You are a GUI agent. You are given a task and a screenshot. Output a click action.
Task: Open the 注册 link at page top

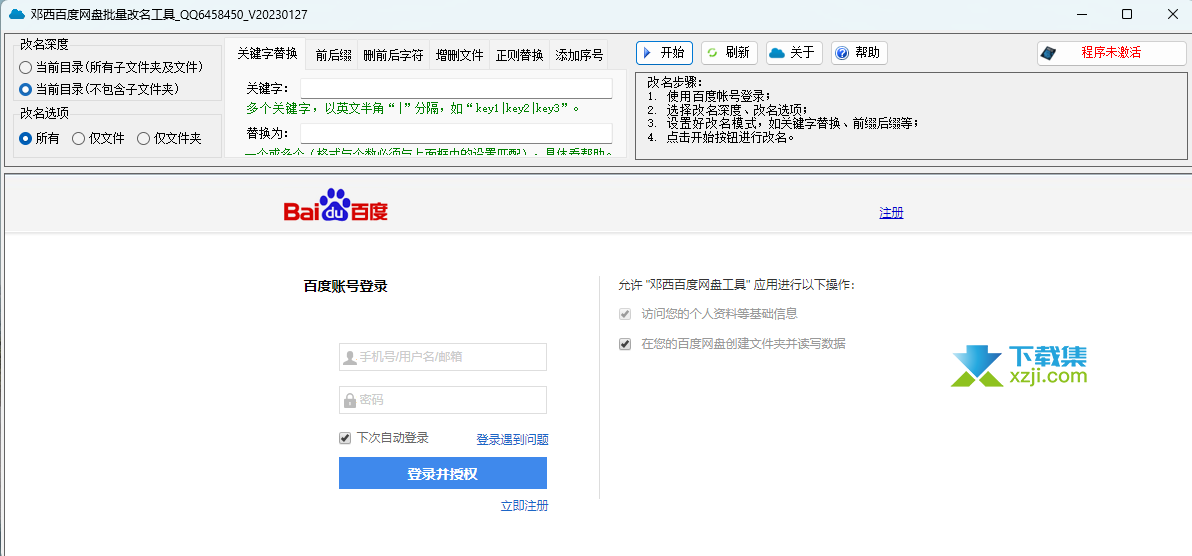[x=891, y=212]
